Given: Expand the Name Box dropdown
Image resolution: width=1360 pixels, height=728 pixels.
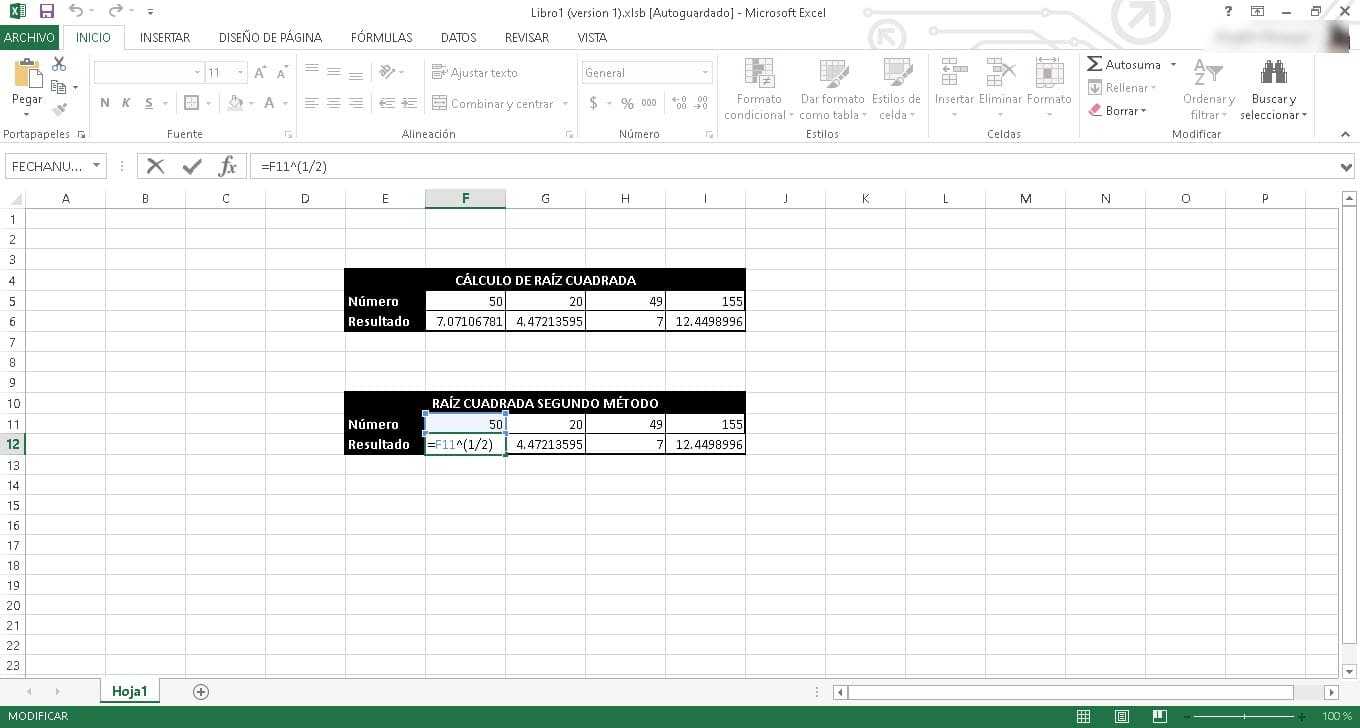Looking at the screenshot, I should click(97, 166).
